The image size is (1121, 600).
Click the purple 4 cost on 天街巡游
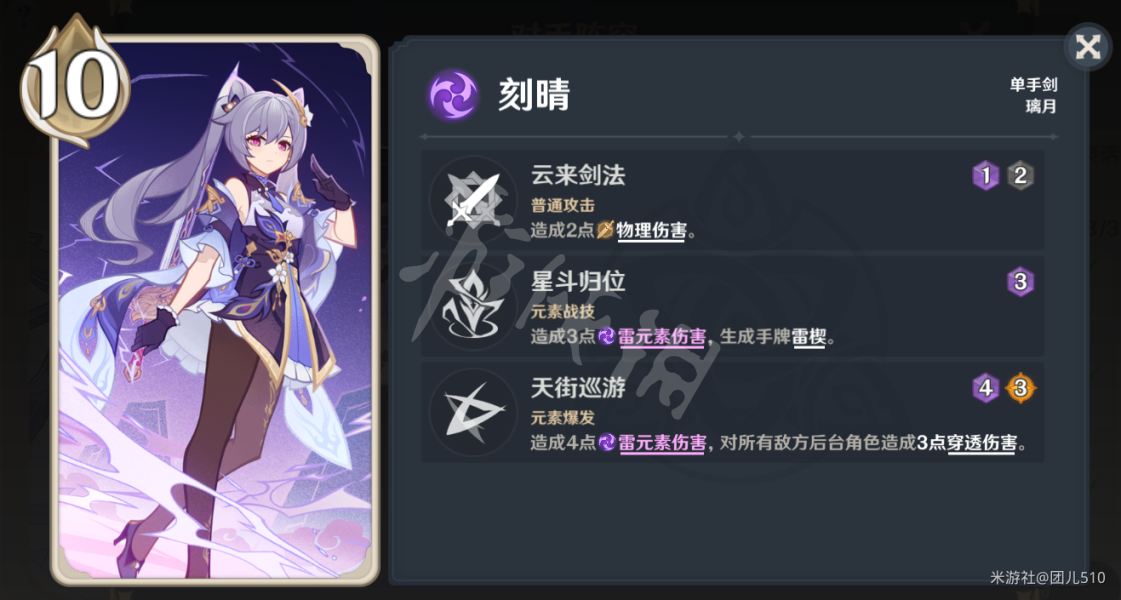tap(986, 388)
